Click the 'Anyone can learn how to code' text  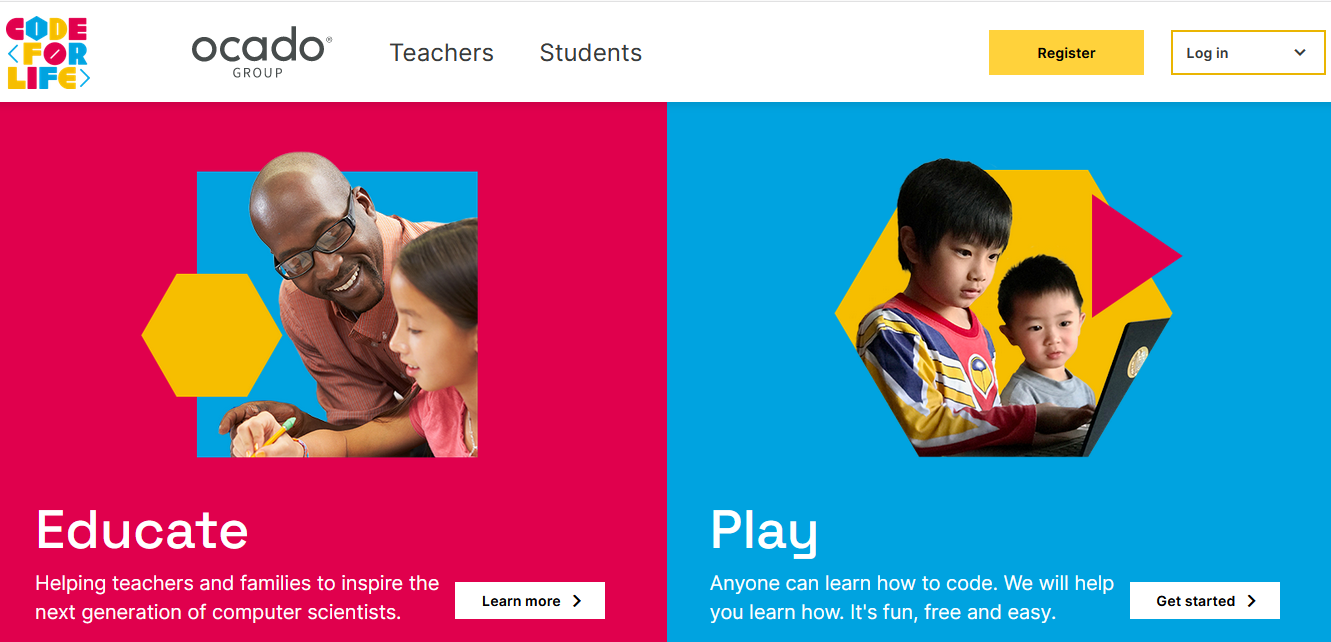[912, 597]
